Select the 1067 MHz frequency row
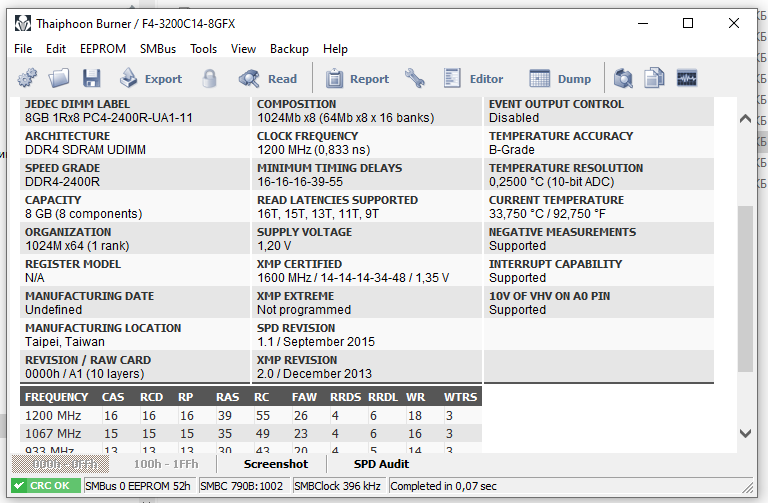This screenshot has width=768, height=503. click(x=251, y=434)
